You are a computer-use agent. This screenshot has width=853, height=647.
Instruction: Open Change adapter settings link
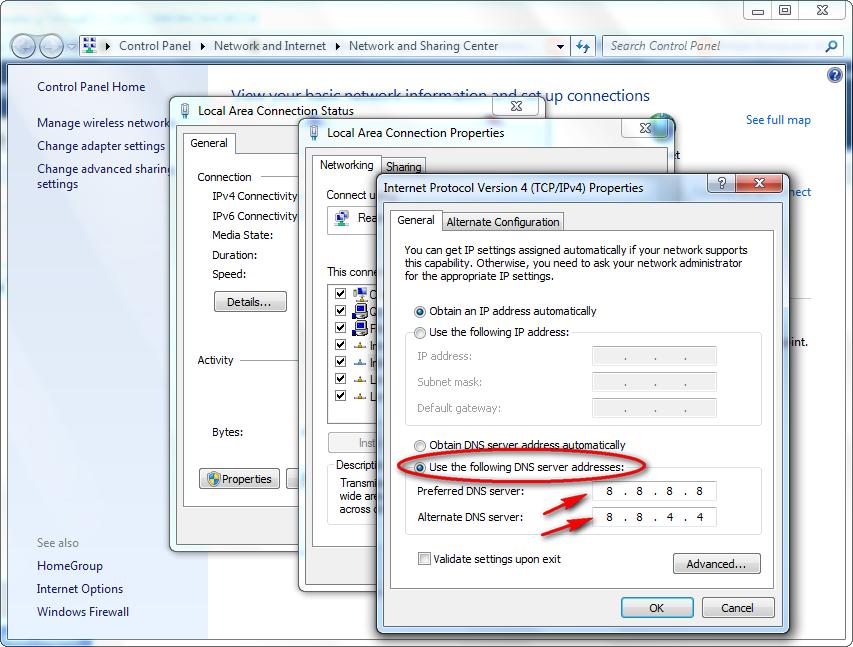point(101,146)
